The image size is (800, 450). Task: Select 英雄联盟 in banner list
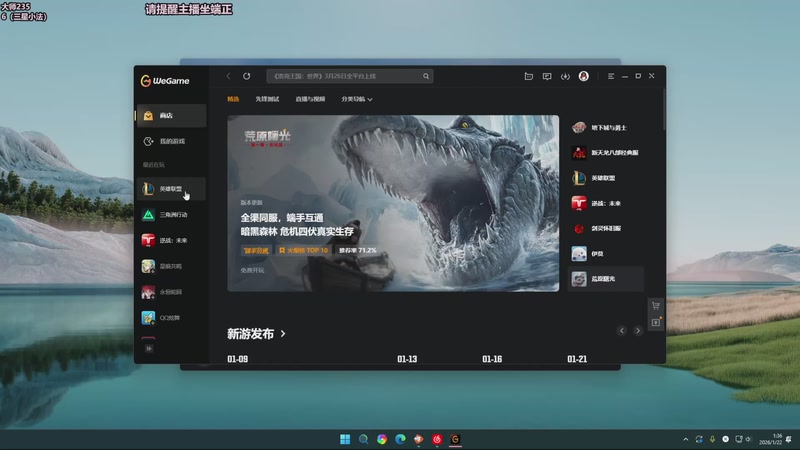(x=606, y=178)
